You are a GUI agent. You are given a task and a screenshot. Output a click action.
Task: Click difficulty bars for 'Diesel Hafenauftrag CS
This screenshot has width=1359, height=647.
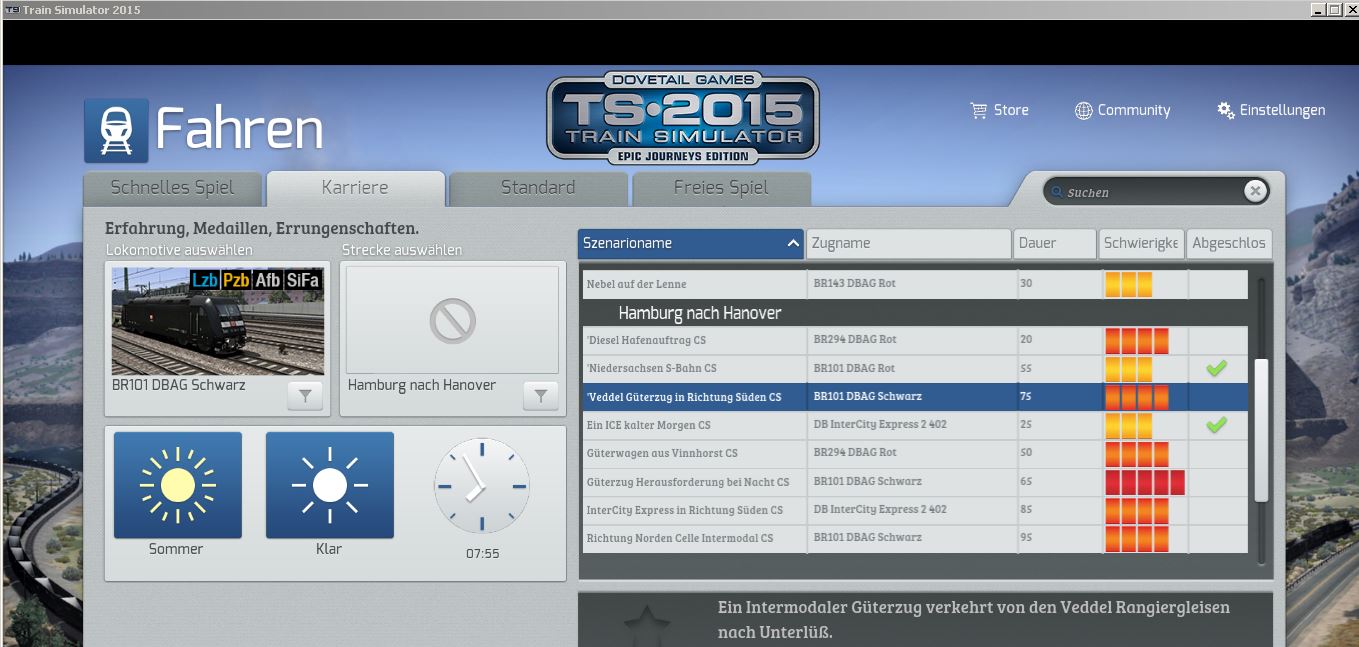click(x=1137, y=341)
